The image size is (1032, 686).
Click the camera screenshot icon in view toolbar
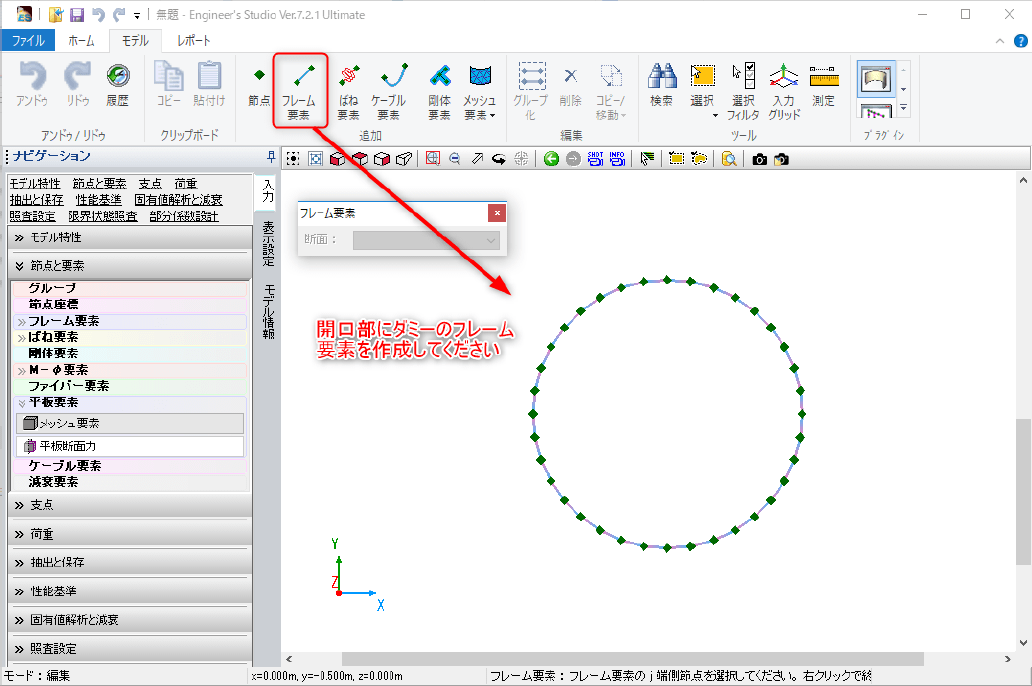pyautogui.click(x=760, y=158)
